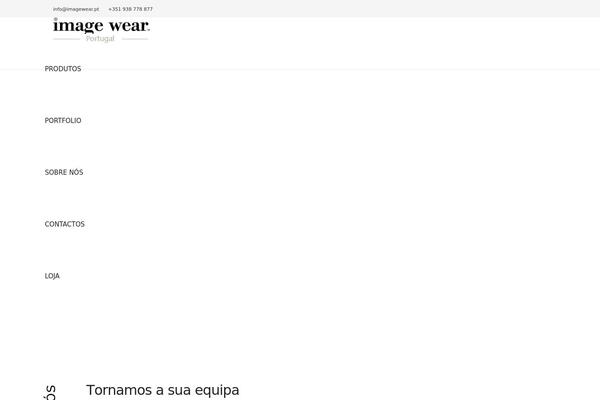Image resolution: width=600 pixels, height=400 pixels.
Task: Click the rotated vertical text at bottom left
Action: click(x=50, y=392)
